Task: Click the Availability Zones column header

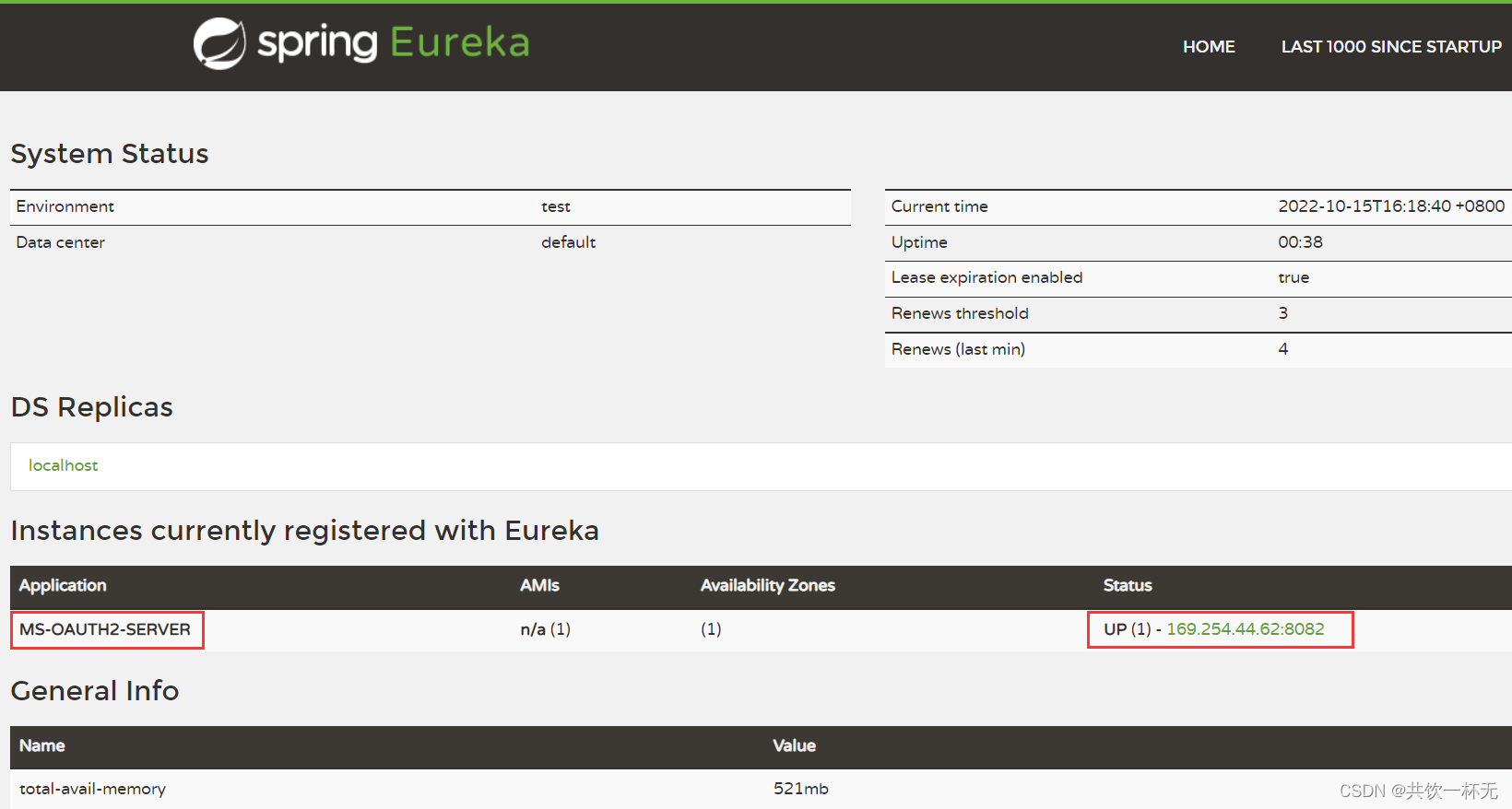Action: pyautogui.click(x=768, y=585)
